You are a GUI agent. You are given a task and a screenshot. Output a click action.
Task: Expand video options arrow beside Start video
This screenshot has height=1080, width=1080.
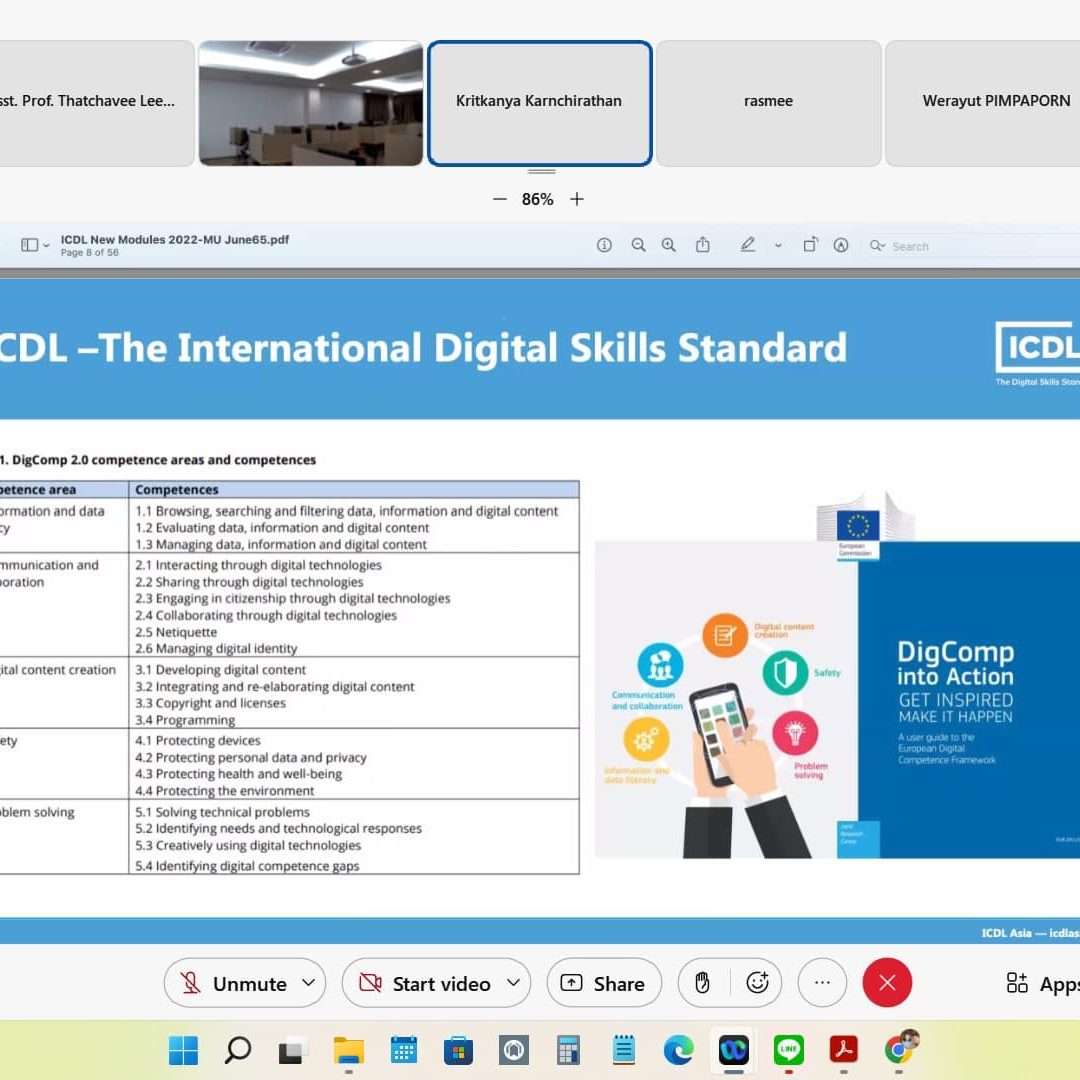coord(513,983)
